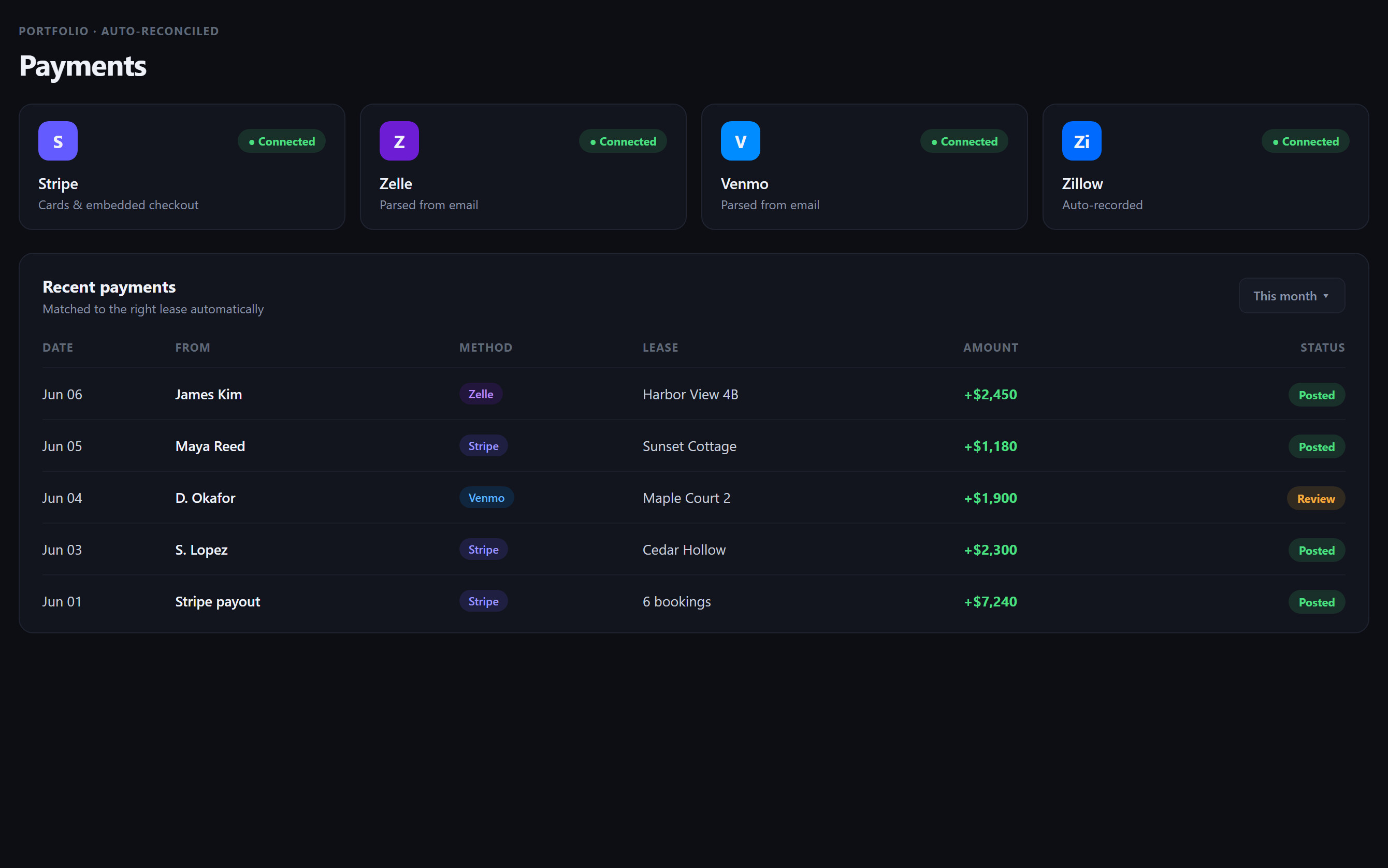Click Posted status for Maya Reed
1388x868 pixels.
click(x=1317, y=446)
